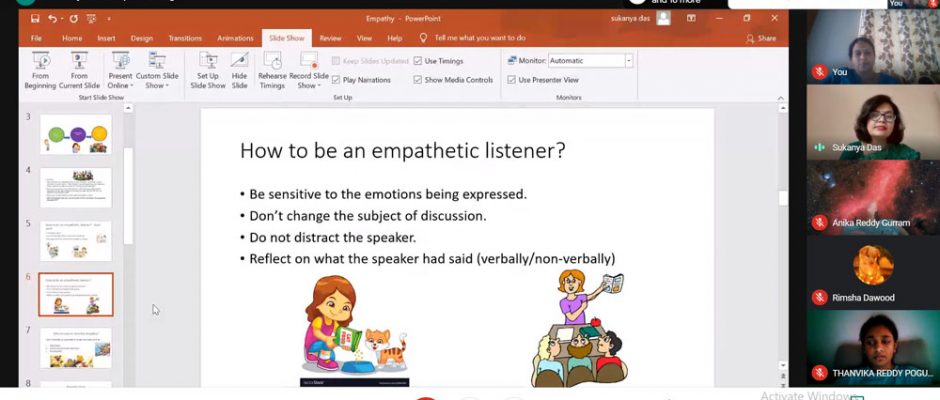Screen dimensions: 940x400
Task: Select slide 3 thumbnail
Action: [x=76, y=134]
